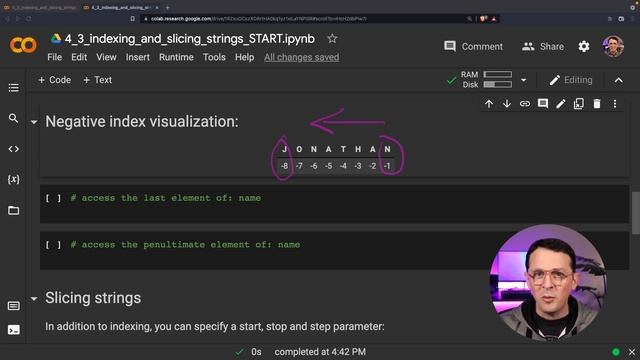Screen dimensions: 640x360
Task: Click the RAM usage bar
Action: [498, 74]
